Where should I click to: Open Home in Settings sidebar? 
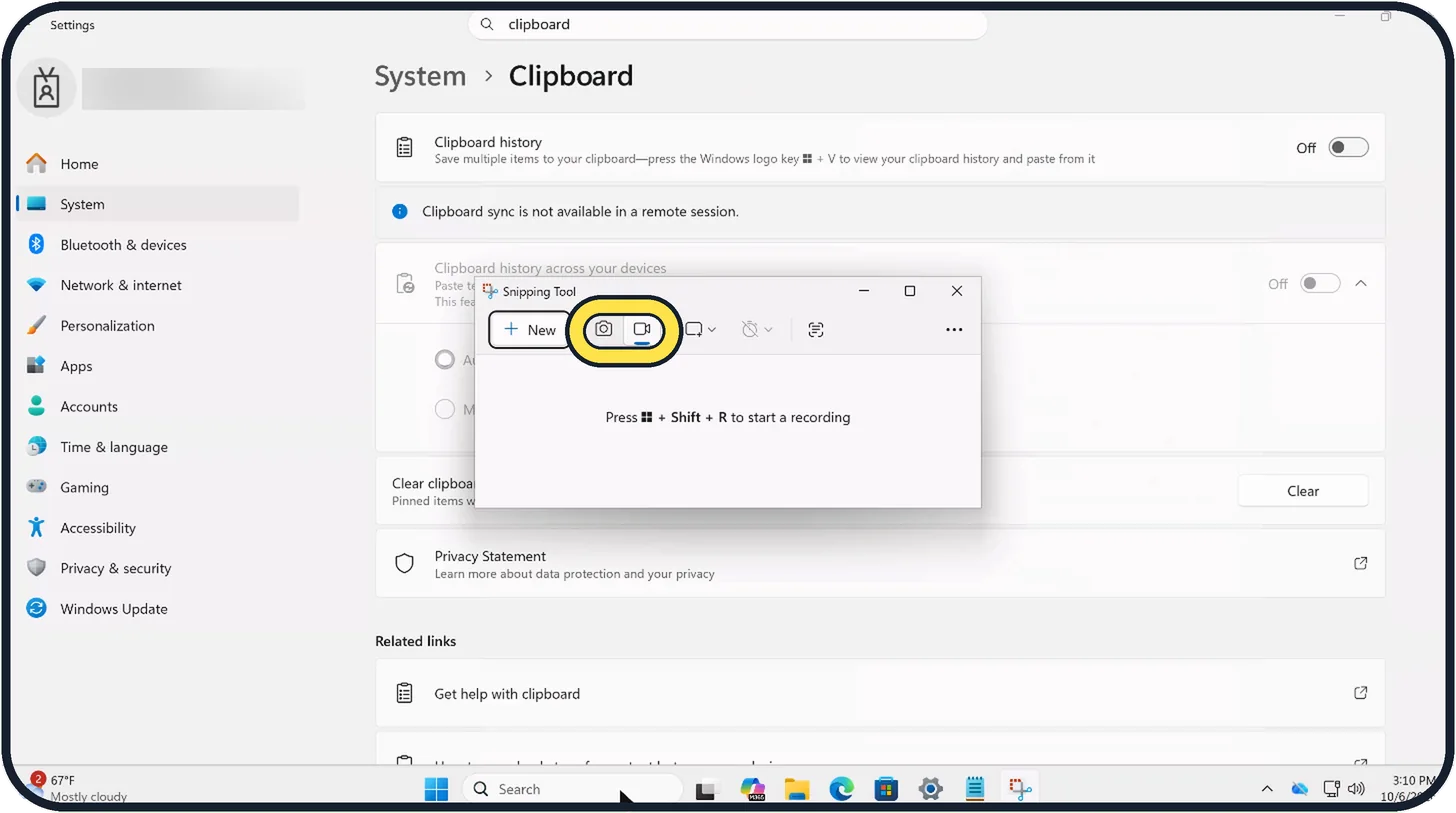tap(158, 164)
